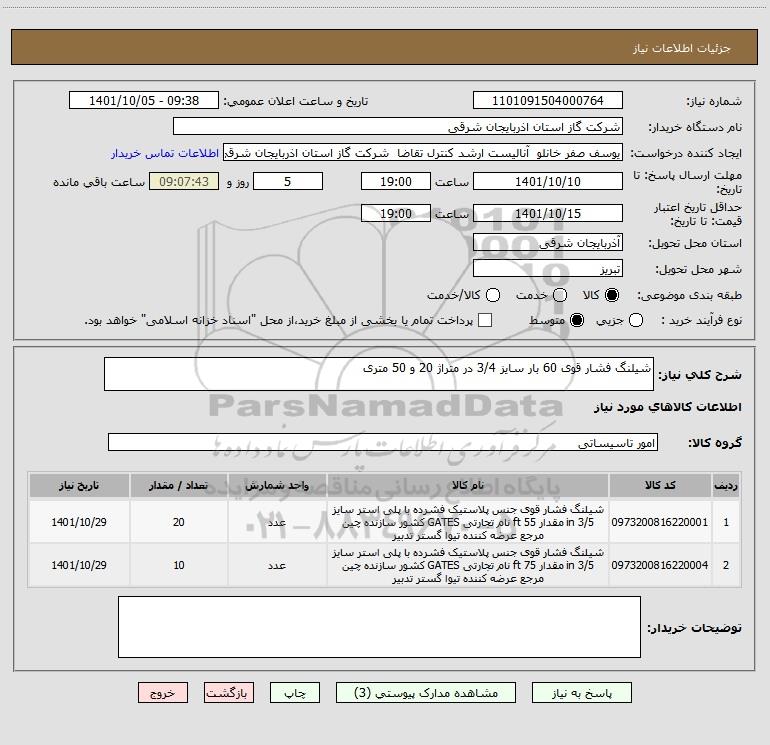The image size is (770, 745).
Task: Click the remaining time field 09:07:43
Action: (x=184, y=182)
